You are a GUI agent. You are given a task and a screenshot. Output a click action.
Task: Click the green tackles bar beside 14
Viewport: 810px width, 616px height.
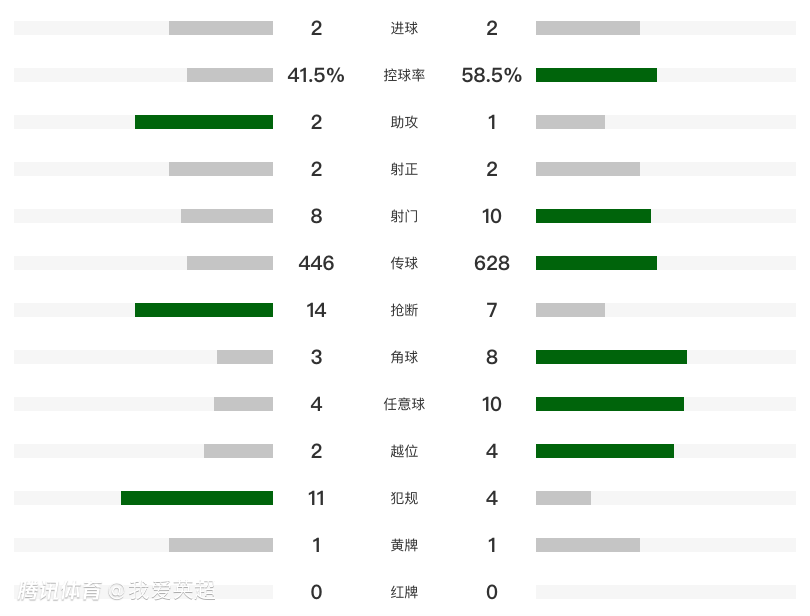[204, 310]
